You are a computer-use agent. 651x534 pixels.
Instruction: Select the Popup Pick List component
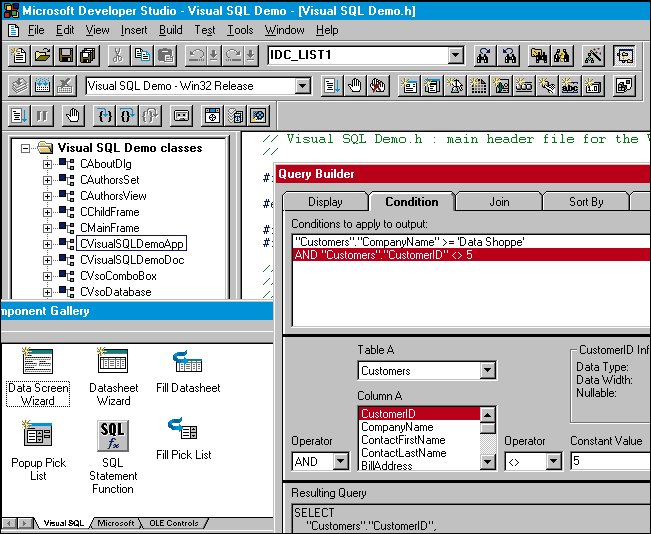coord(38,450)
